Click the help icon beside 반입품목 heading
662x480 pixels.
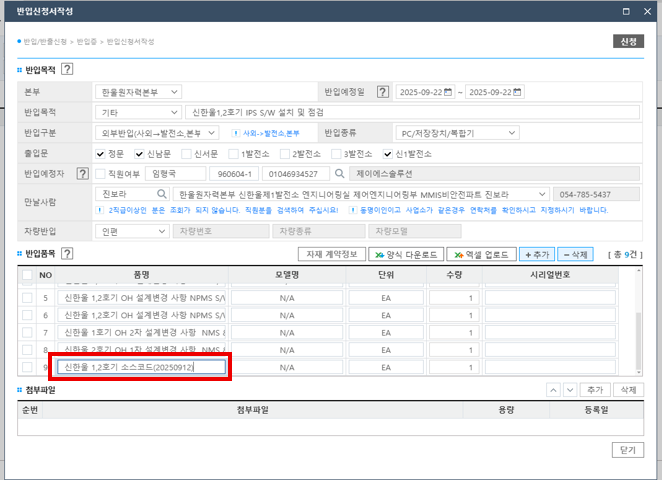67,227
